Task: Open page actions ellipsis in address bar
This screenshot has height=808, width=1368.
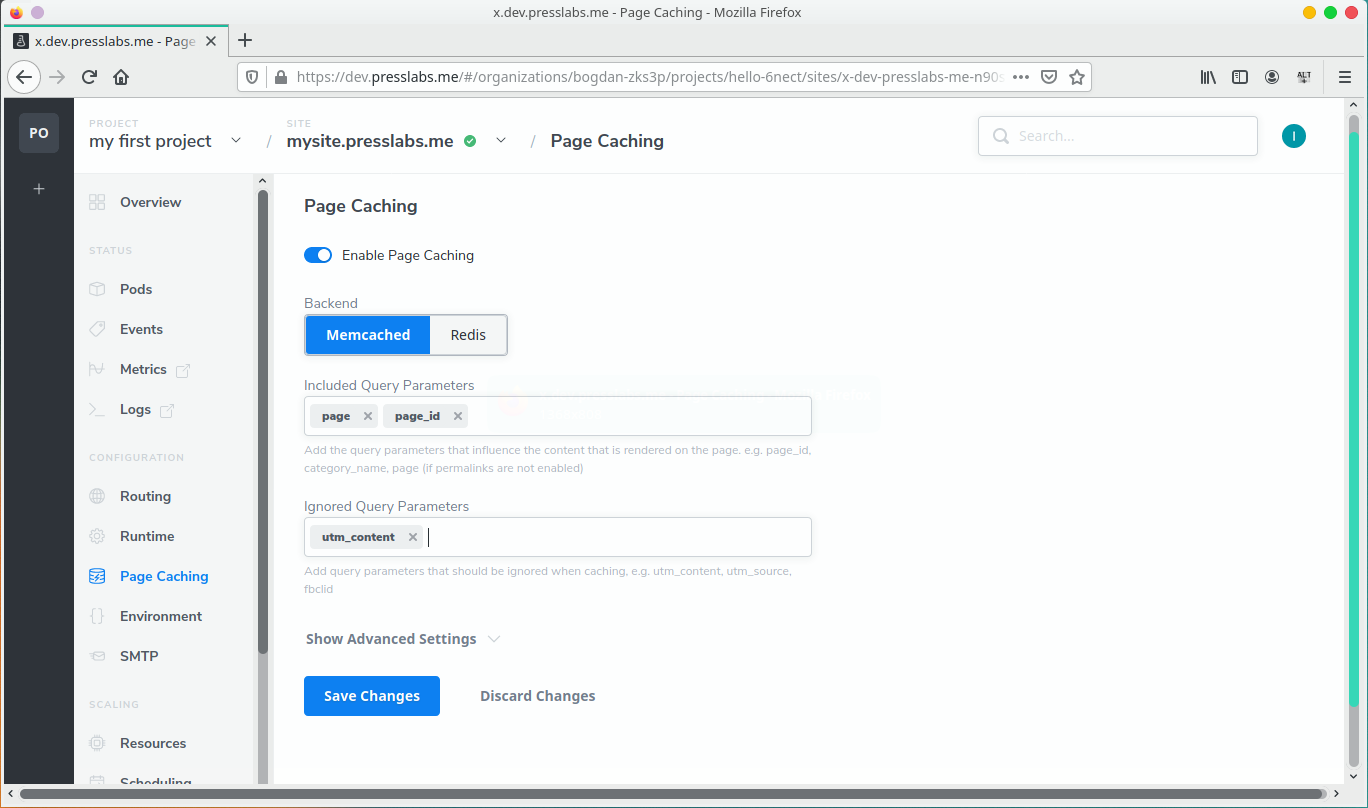Action: (x=1020, y=77)
